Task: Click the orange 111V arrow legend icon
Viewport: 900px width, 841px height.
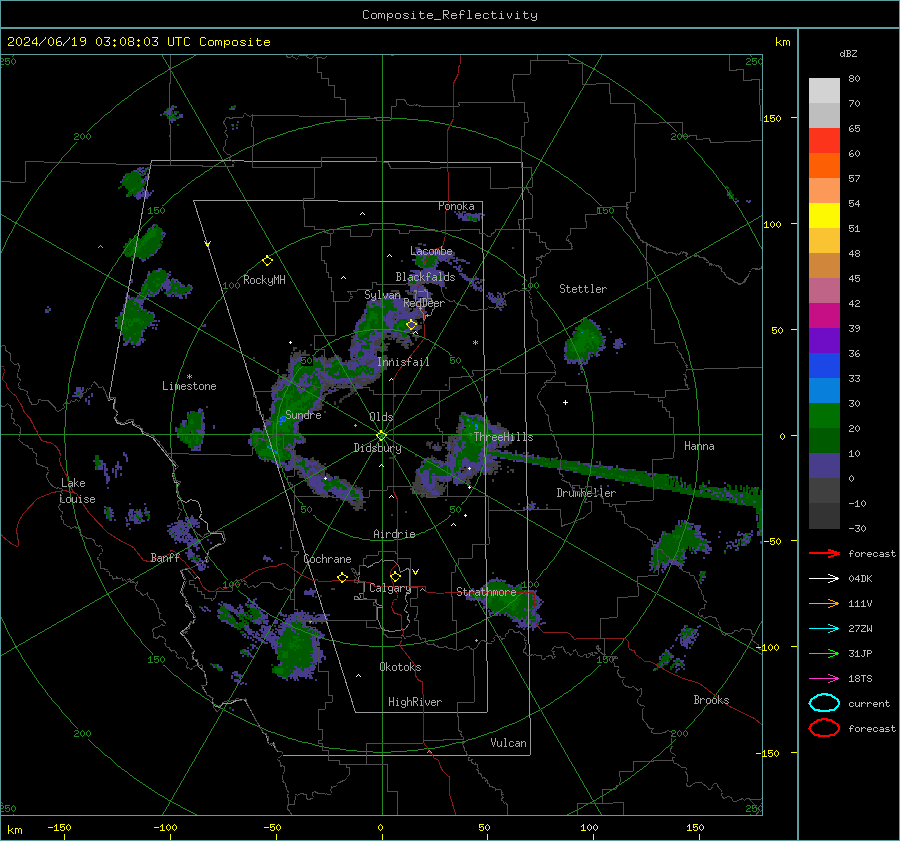Action: [824, 603]
